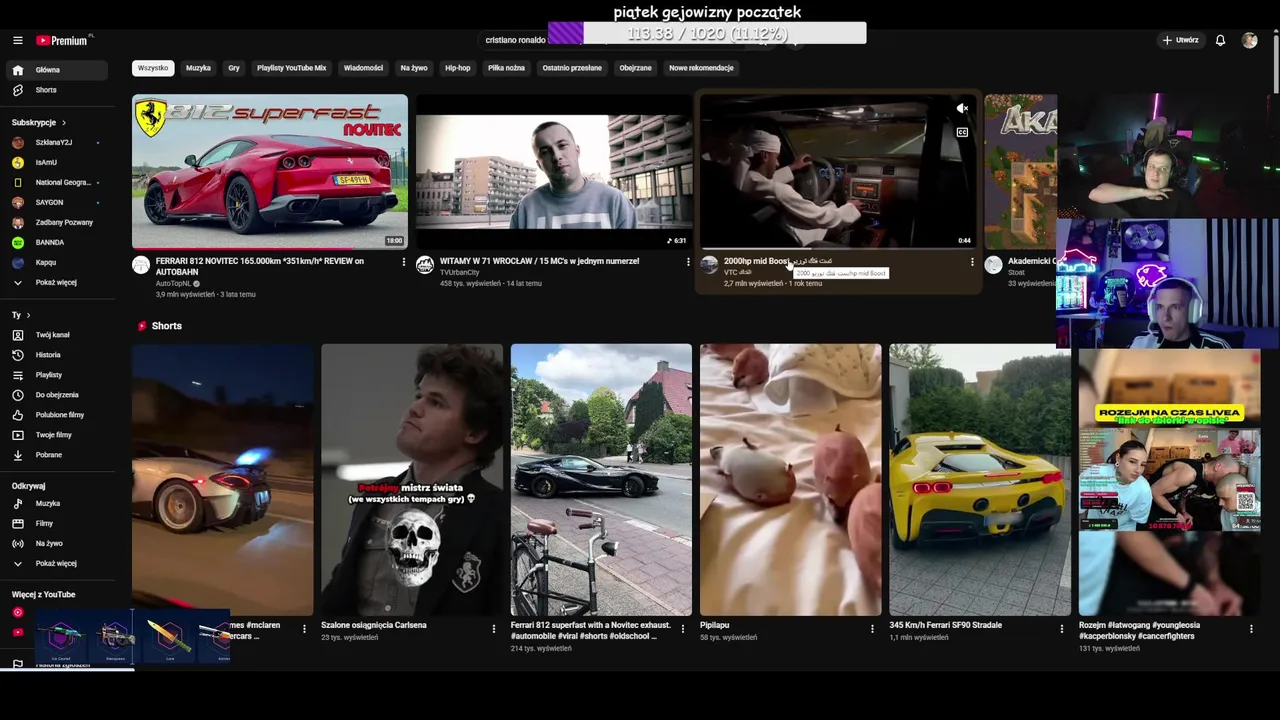Click the Utwórz create button

coord(1180,40)
